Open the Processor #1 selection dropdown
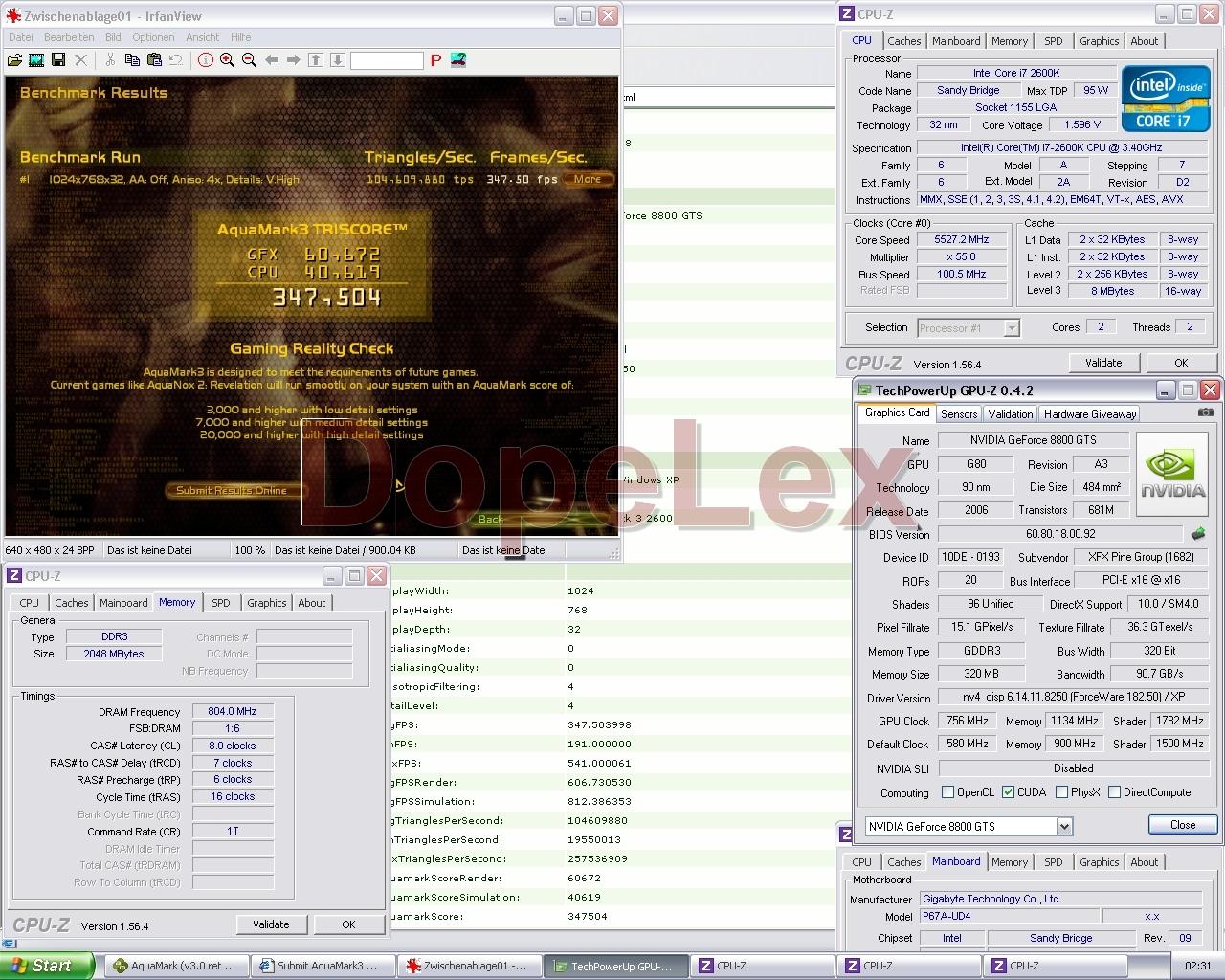The height and width of the screenshot is (980, 1225). [x=1012, y=328]
